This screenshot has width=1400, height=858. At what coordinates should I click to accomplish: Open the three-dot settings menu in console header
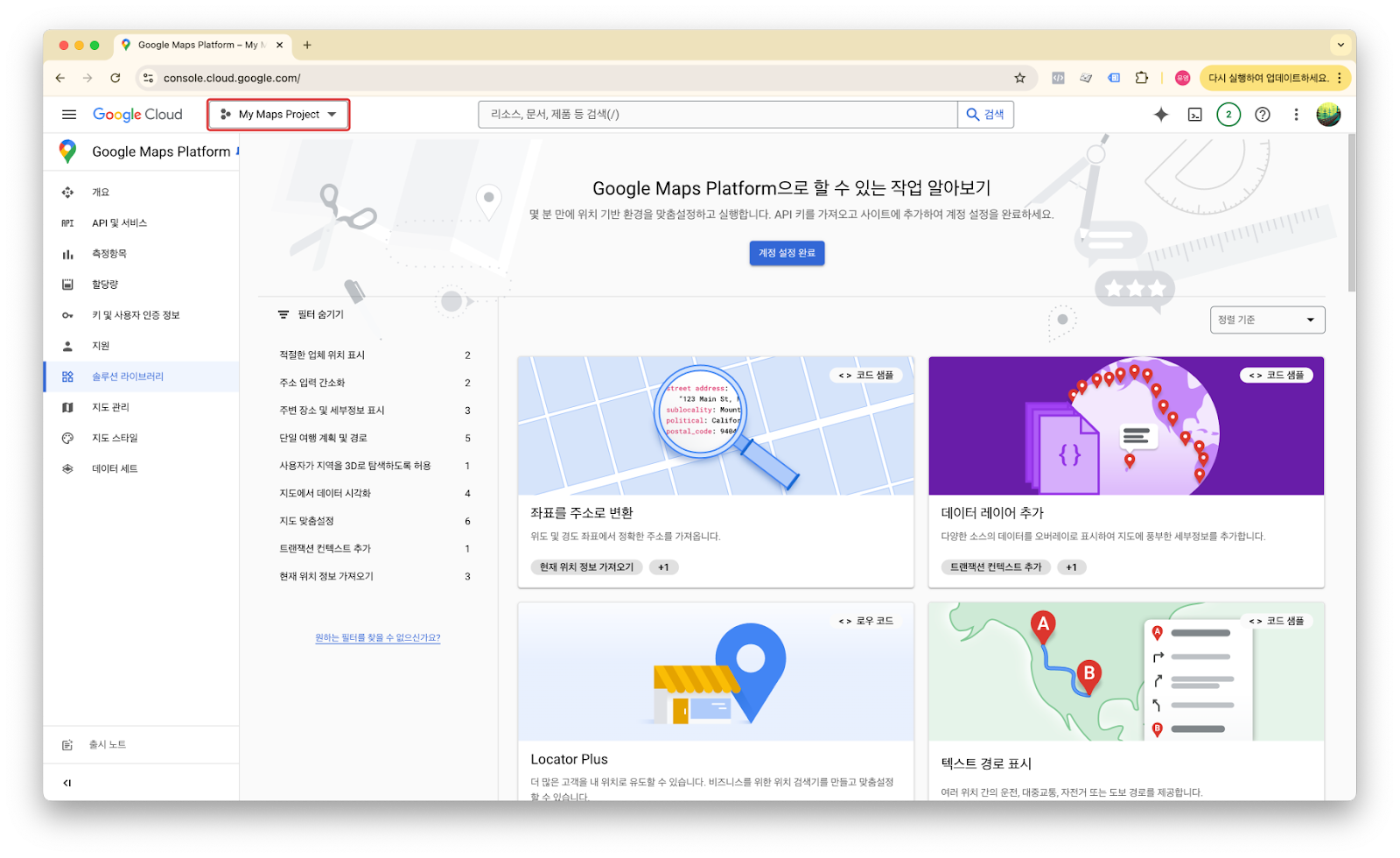click(x=1296, y=115)
